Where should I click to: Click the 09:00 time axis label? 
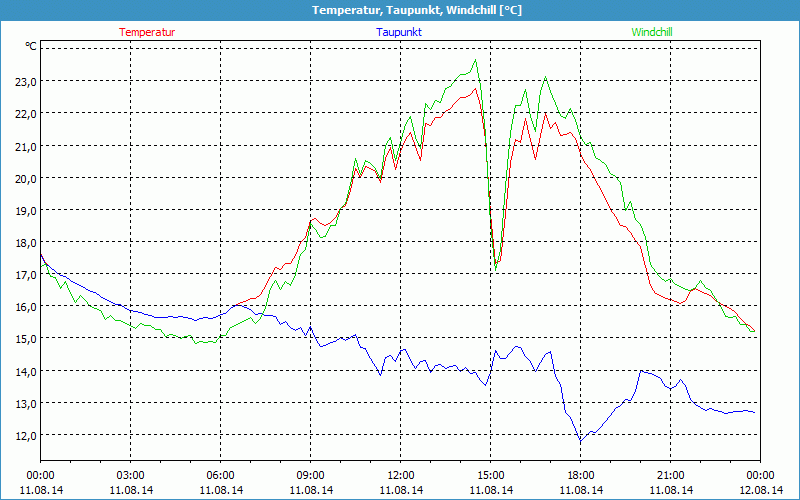311,475
